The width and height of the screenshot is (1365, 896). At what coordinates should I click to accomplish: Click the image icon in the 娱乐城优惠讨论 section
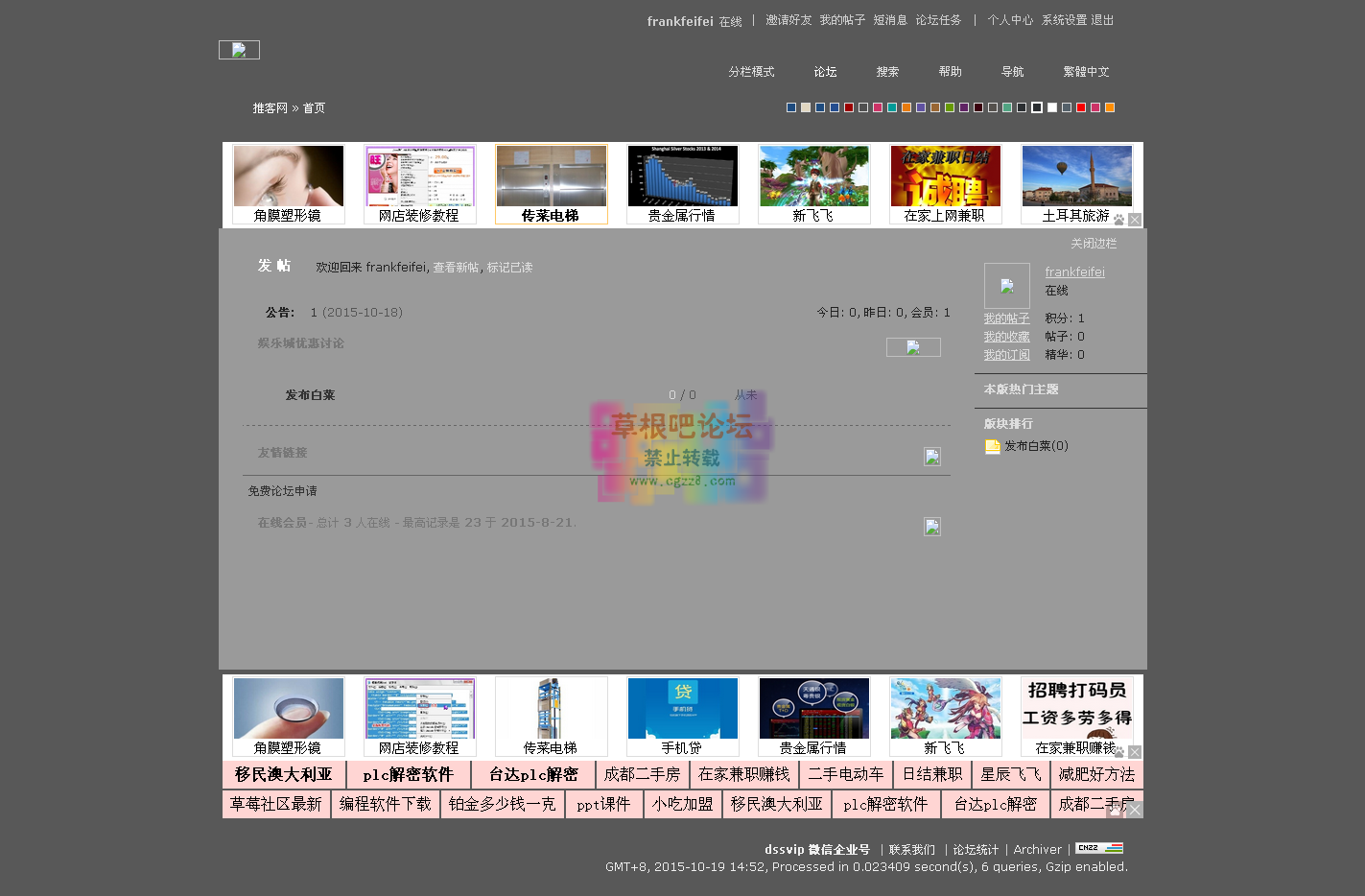[x=913, y=346]
